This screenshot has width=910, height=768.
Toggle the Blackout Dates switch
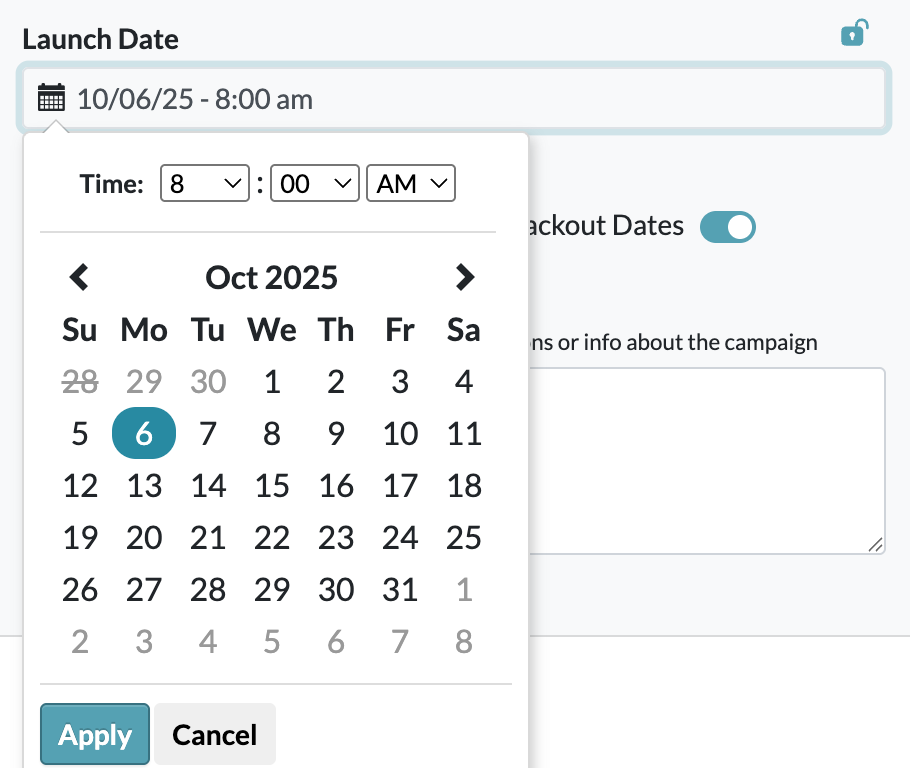pos(727,227)
